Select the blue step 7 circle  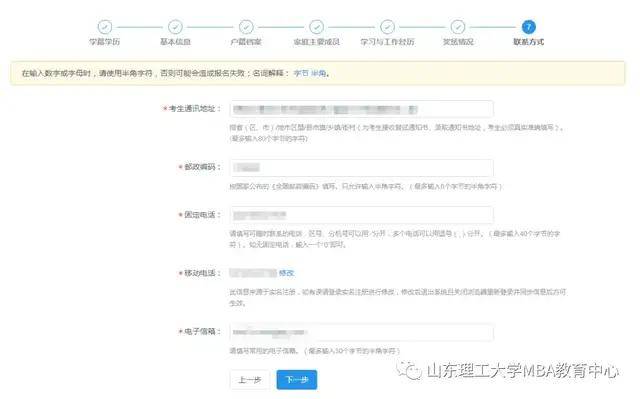click(529, 27)
